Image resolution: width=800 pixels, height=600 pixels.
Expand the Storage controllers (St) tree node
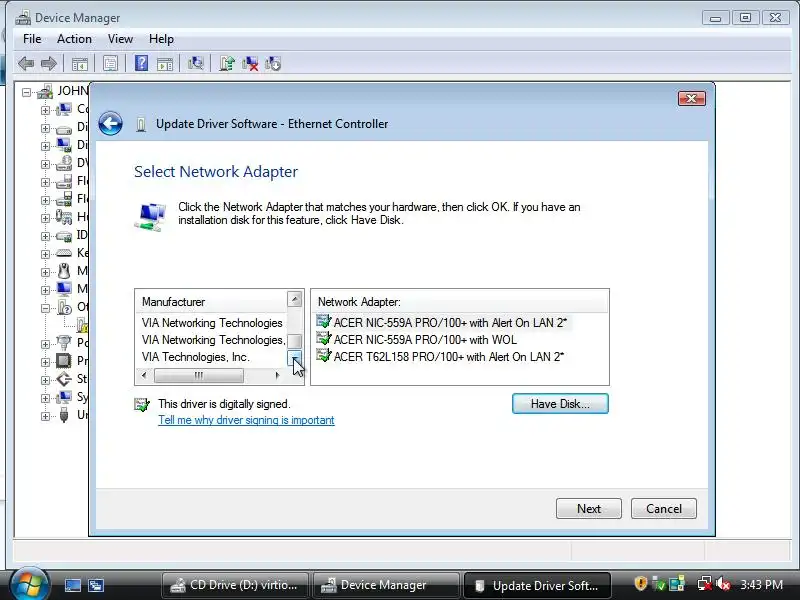click(45, 380)
